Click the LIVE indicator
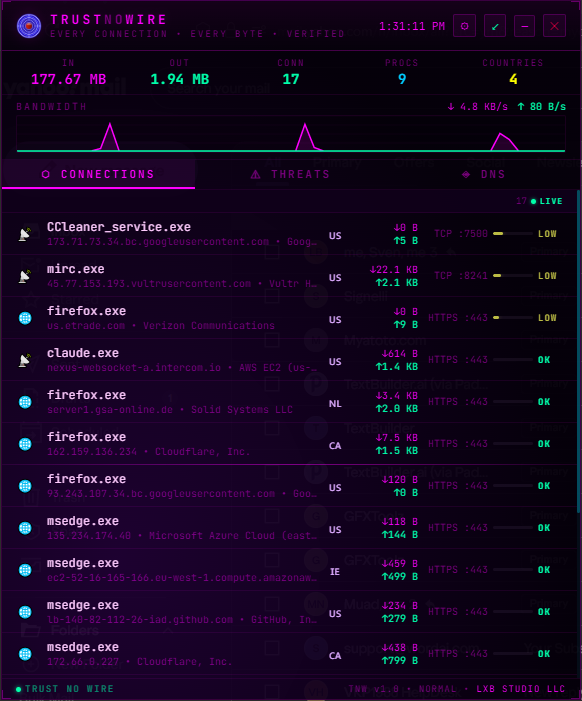The image size is (582, 701). 546,201
